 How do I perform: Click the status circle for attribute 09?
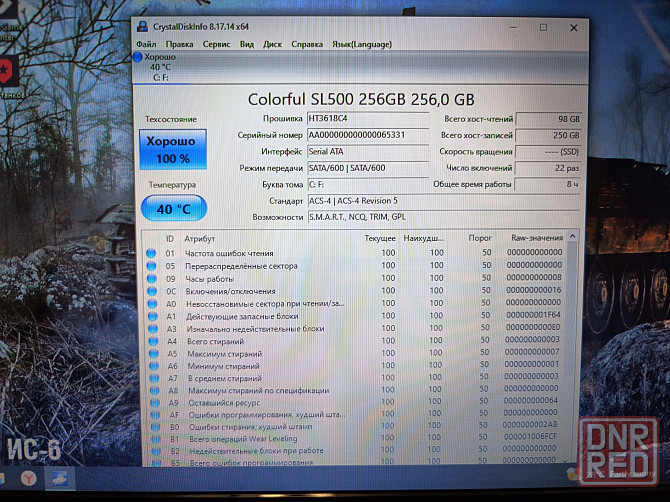[152, 279]
